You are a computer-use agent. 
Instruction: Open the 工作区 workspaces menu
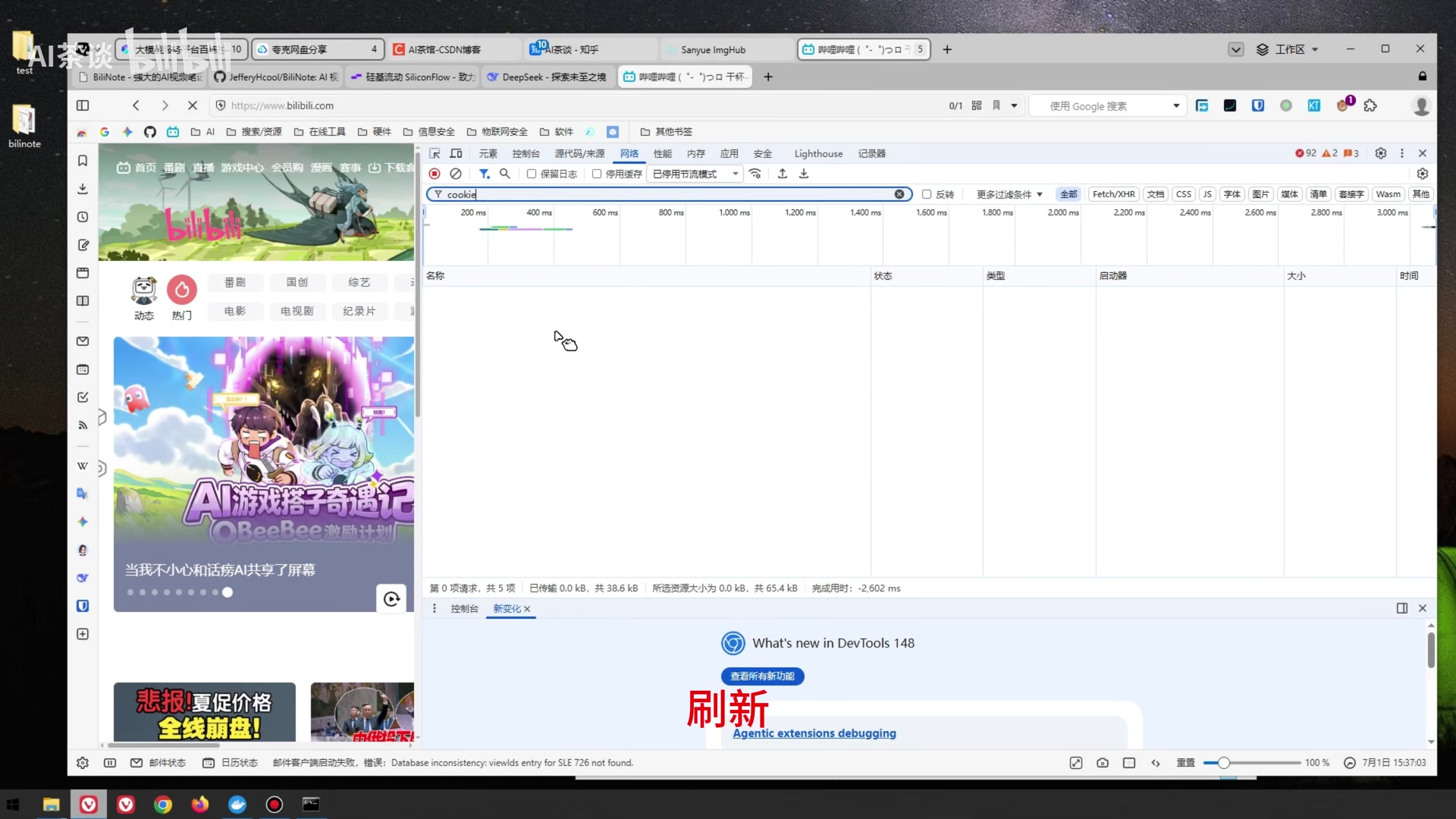(x=1288, y=49)
